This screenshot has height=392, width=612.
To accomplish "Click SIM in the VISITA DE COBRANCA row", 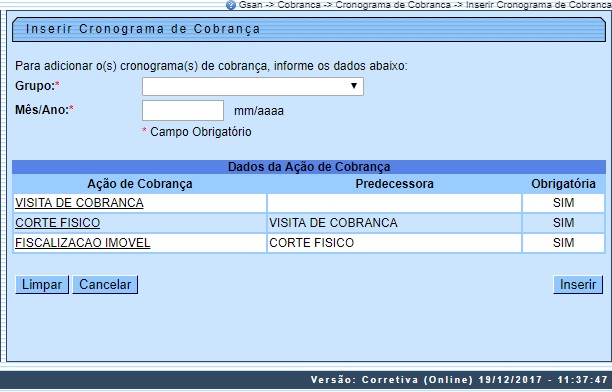I will [x=563, y=203].
